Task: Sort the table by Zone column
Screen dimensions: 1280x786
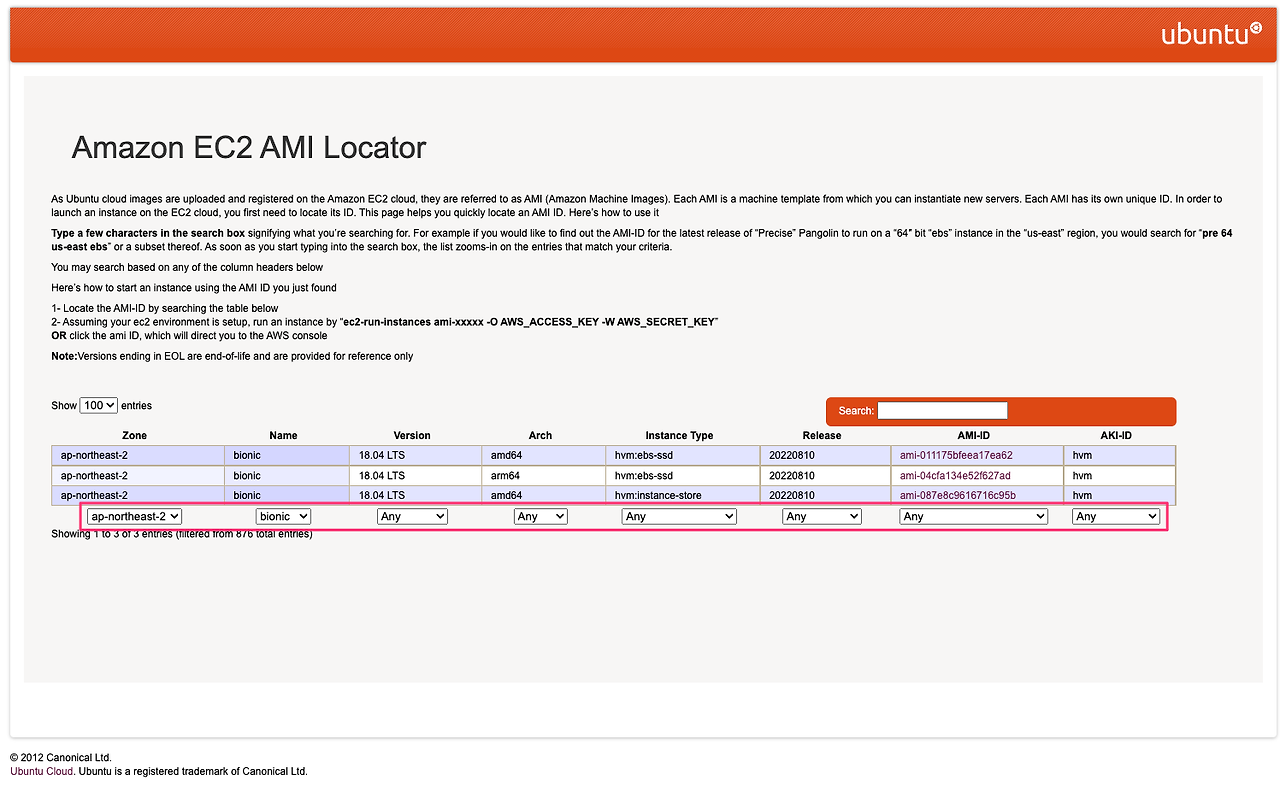Action: click(x=134, y=435)
